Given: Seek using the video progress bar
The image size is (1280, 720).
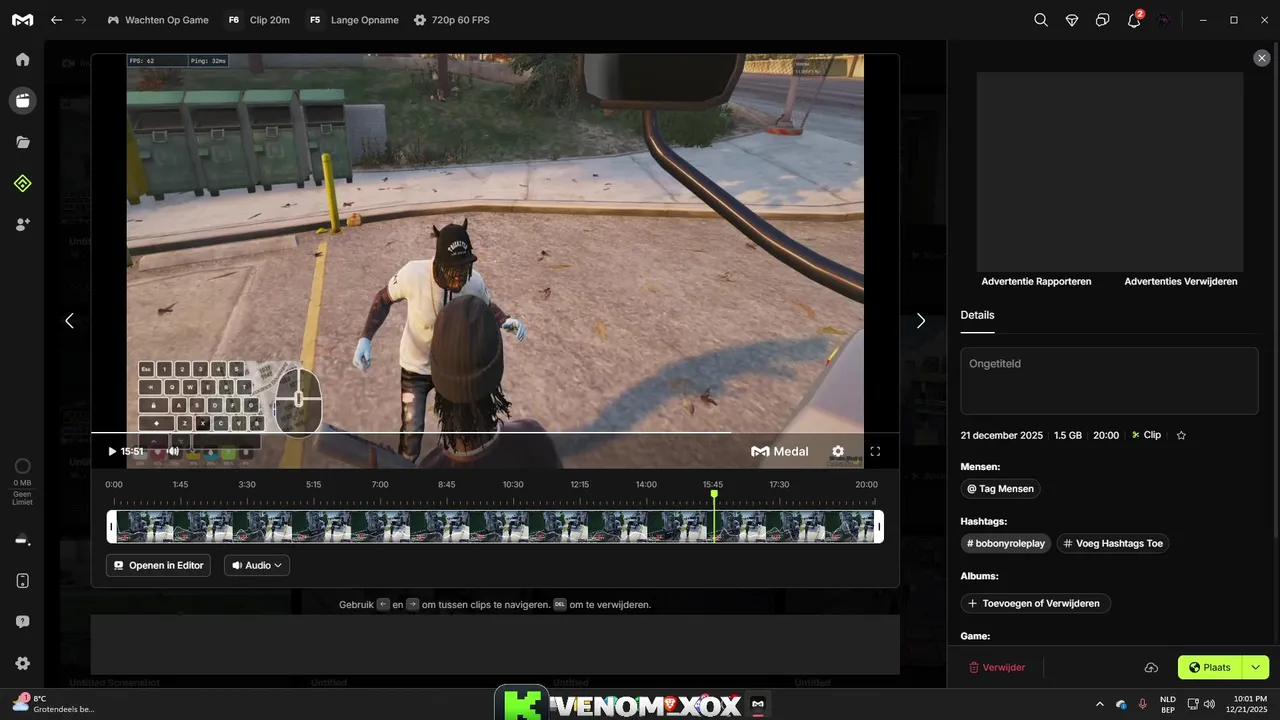Looking at the screenshot, I should [x=495, y=433].
